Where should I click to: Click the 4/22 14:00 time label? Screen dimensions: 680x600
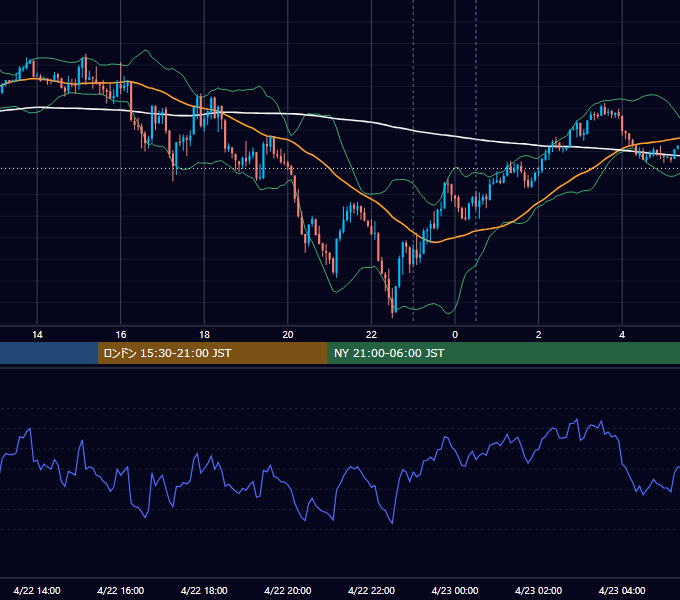37,590
